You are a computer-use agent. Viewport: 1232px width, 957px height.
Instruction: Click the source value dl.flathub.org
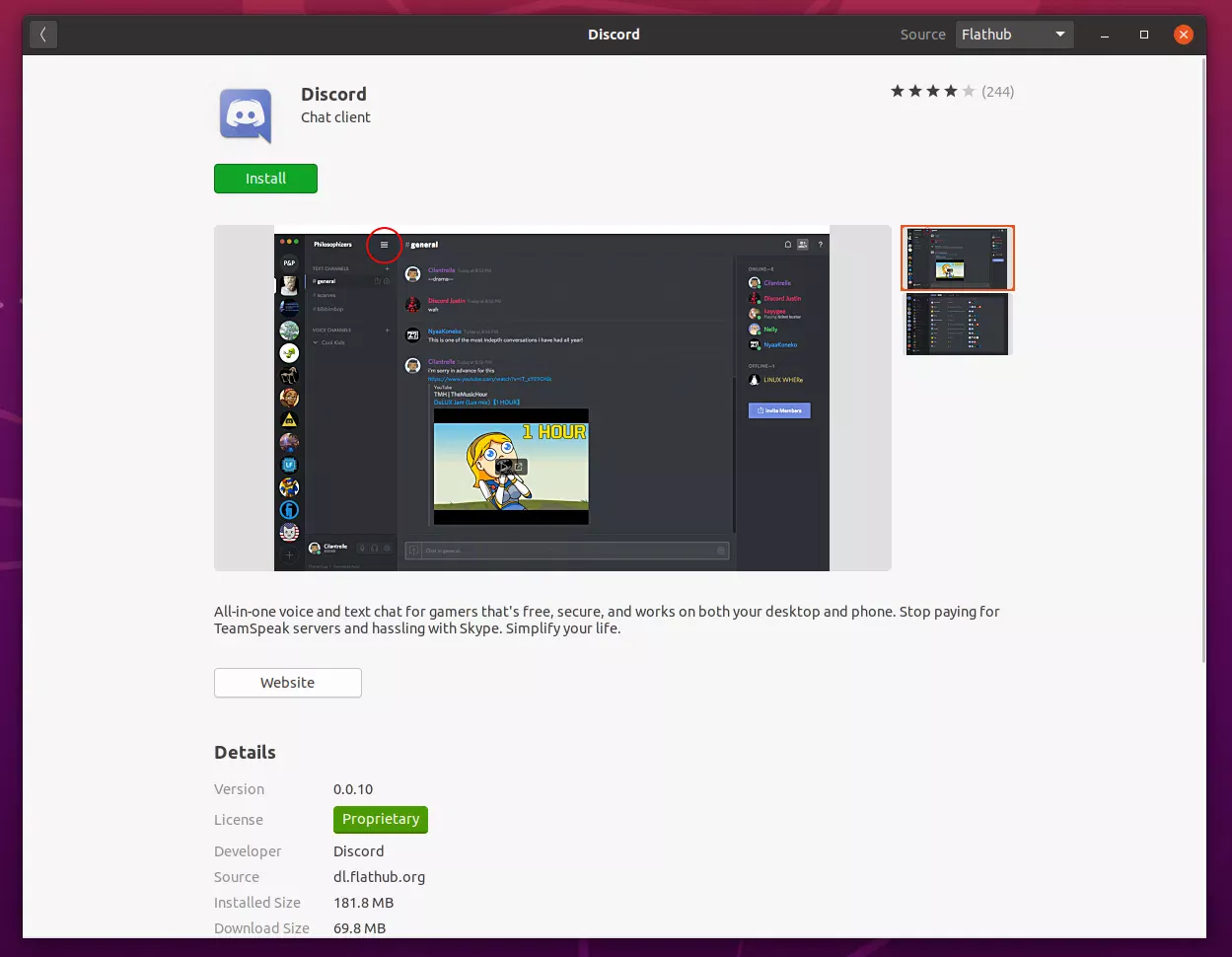[x=379, y=877]
